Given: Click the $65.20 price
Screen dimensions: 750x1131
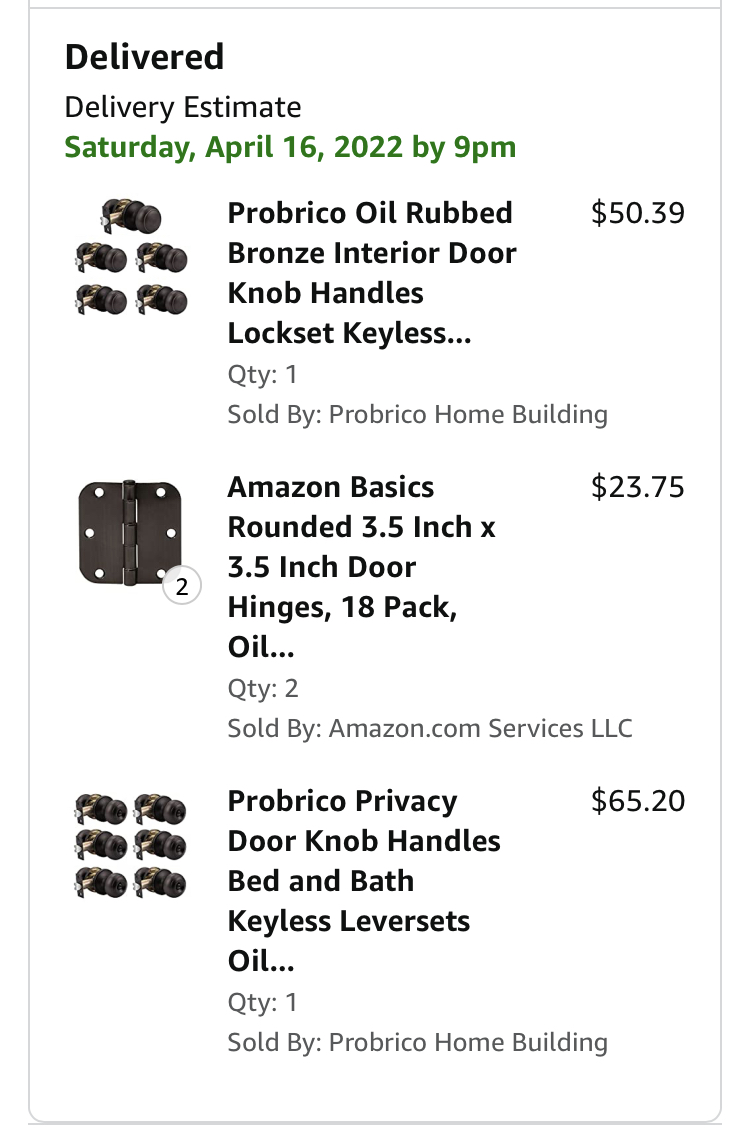Looking at the screenshot, I should tap(638, 801).
